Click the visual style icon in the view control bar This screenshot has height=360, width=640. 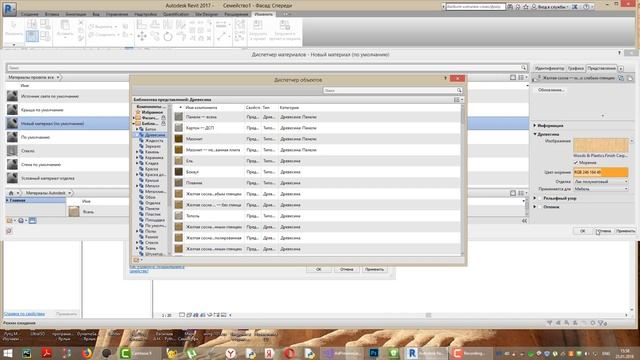[x=189, y=315]
